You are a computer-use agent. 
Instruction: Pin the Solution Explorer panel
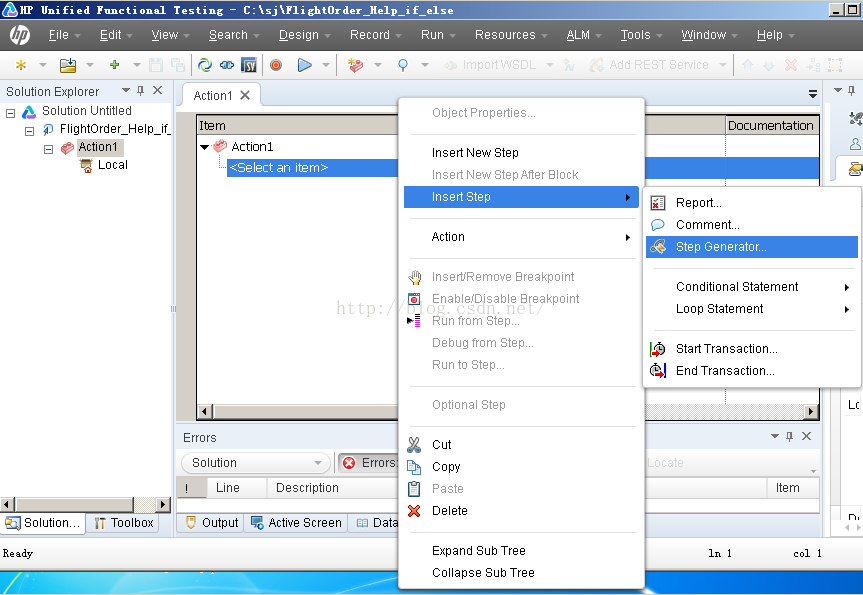pyautogui.click(x=141, y=90)
